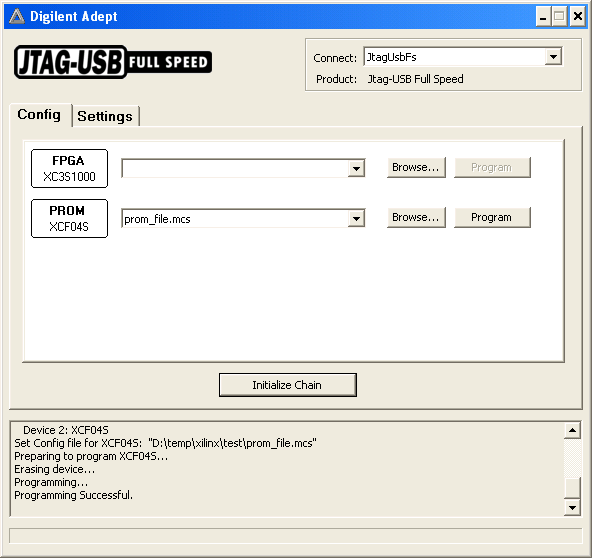Expand the Connect JtagUsbFs dropdown

[553, 57]
